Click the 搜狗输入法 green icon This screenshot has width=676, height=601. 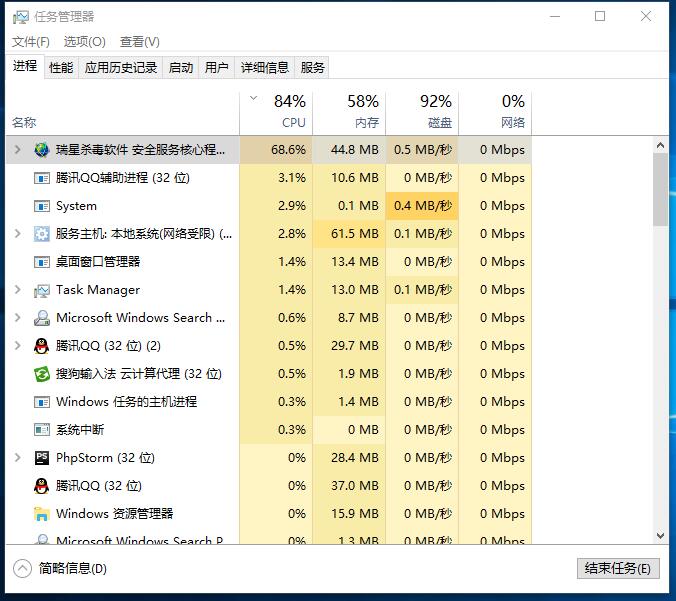42,374
